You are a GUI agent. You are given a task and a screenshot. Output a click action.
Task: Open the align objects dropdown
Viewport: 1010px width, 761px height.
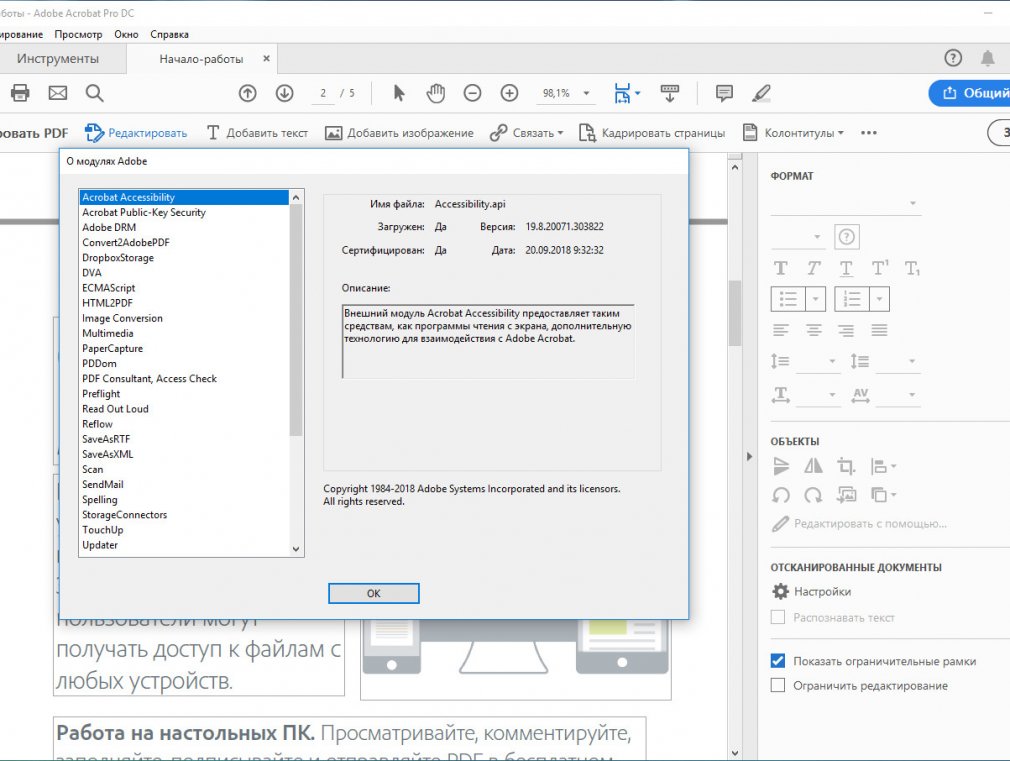pos(883,465)
